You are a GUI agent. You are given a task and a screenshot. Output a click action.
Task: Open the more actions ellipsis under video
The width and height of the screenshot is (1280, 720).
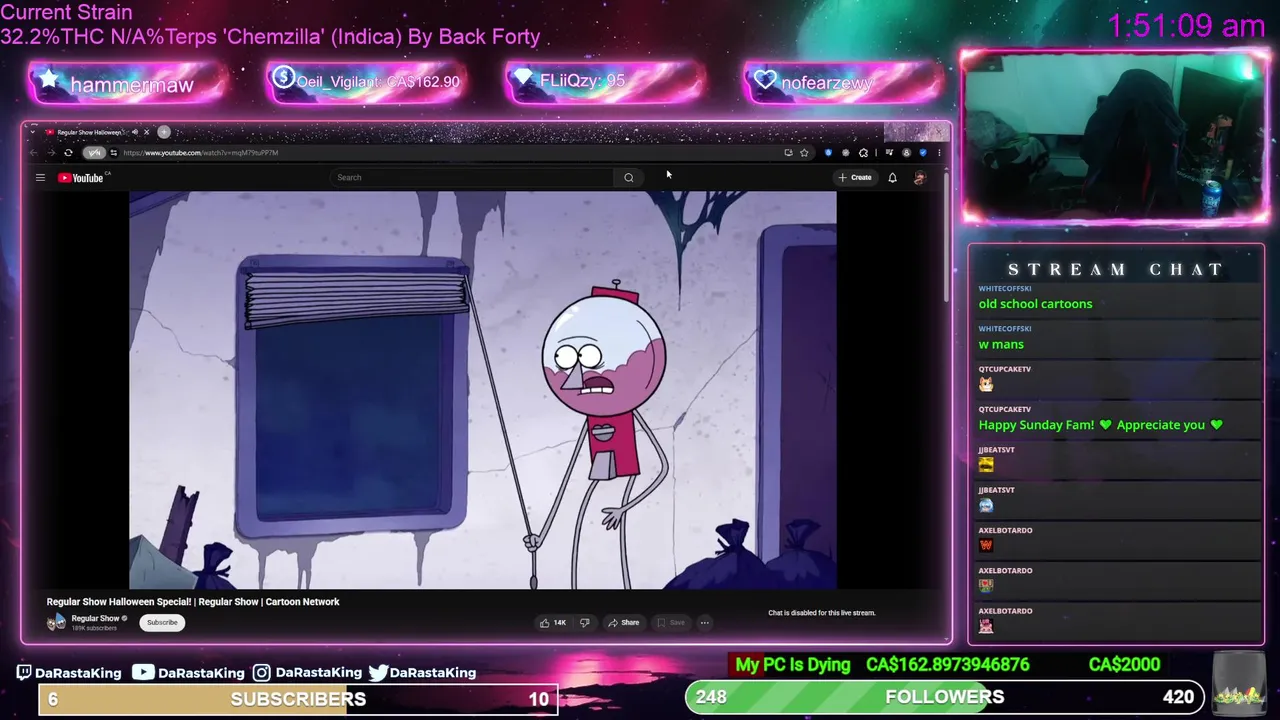[704, 622]
